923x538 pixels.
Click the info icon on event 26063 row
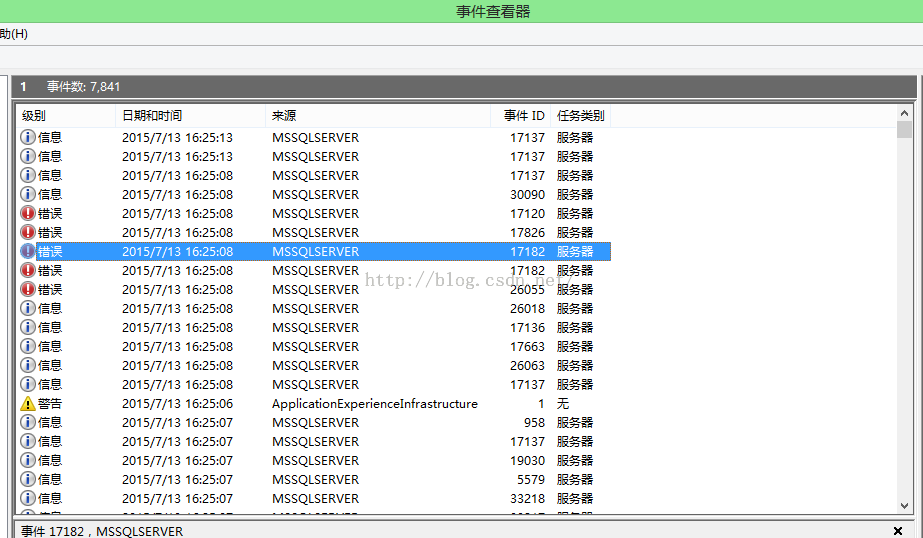[x=28, y=365]
